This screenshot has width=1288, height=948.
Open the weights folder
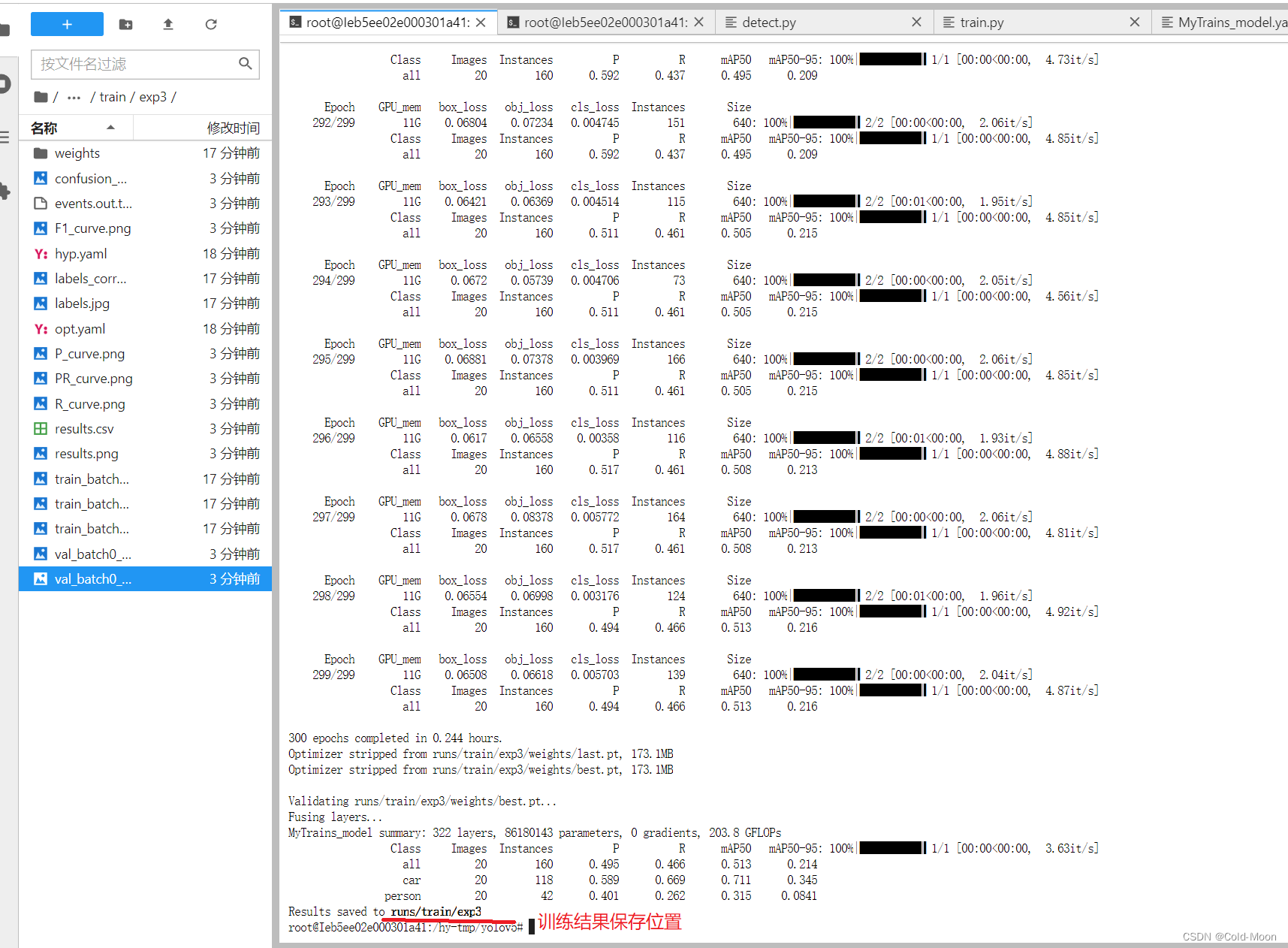tap(145, 153)
